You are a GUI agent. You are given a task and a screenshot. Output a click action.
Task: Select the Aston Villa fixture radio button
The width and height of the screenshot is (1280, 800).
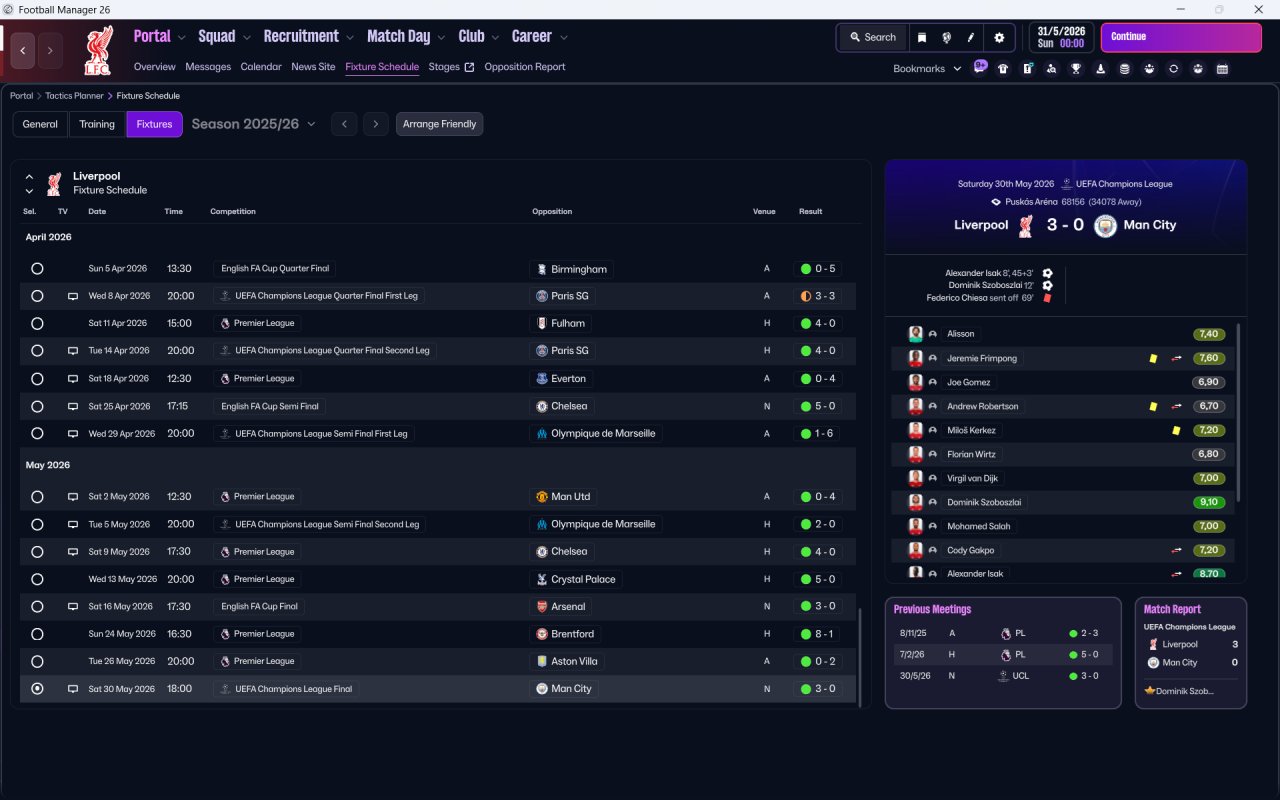pyautogui.click(x=37, y=661)
